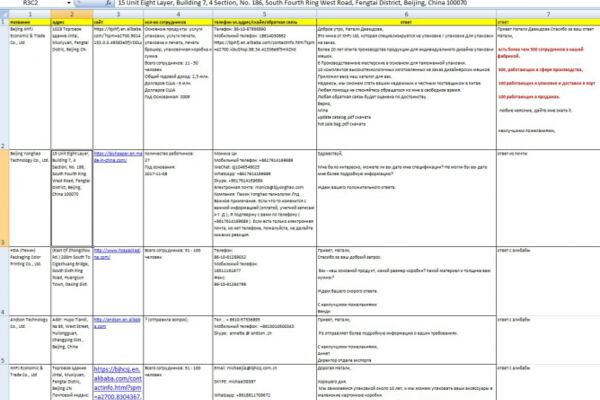Click the yellow 'кол-во сотрудников' header cell
This screenshot has height=400, width=600.
pyautogui.click(x=178, y=22)
